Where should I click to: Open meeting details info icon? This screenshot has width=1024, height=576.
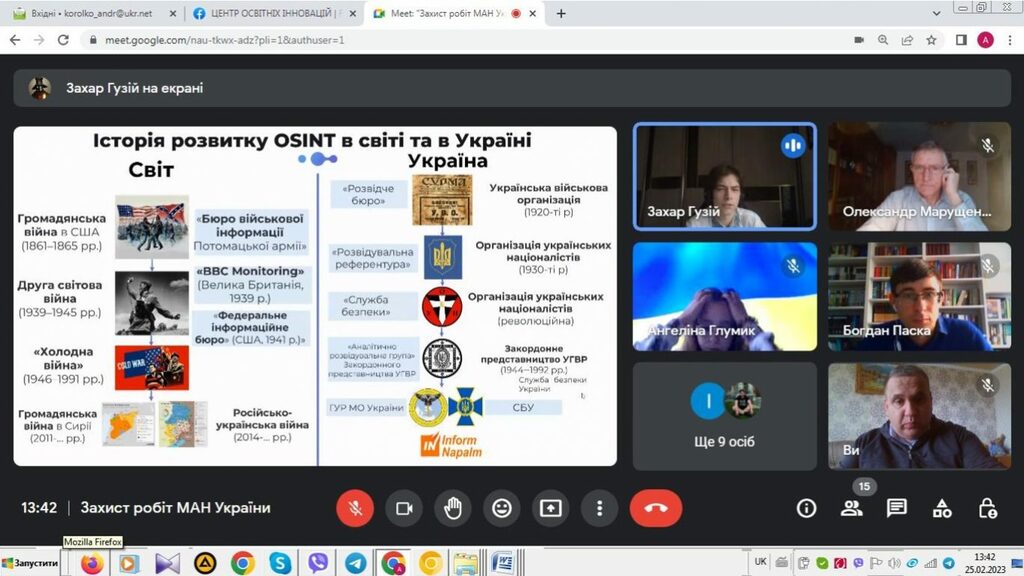806,508
